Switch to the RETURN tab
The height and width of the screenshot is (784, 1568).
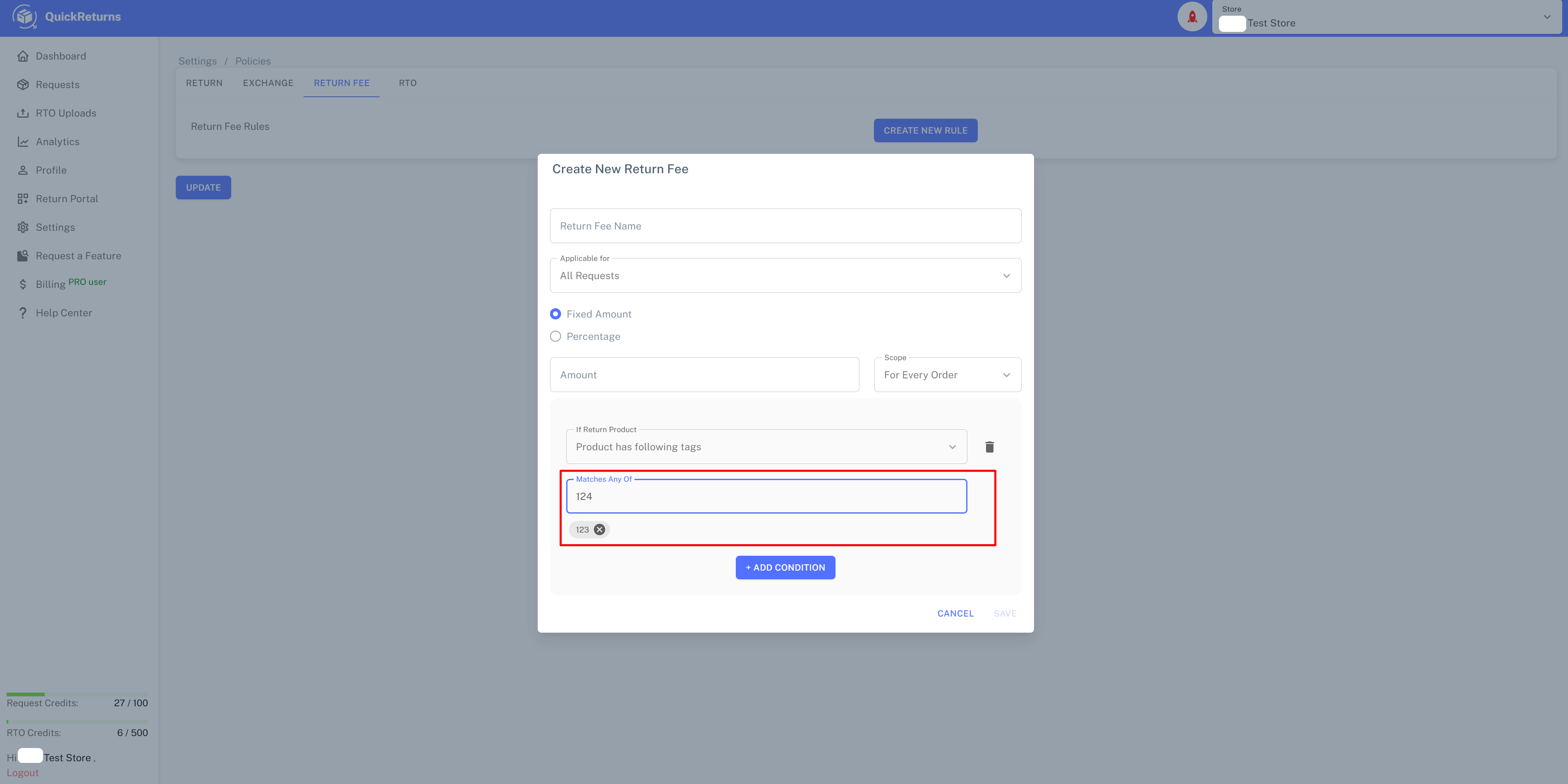tap(204, 83)
